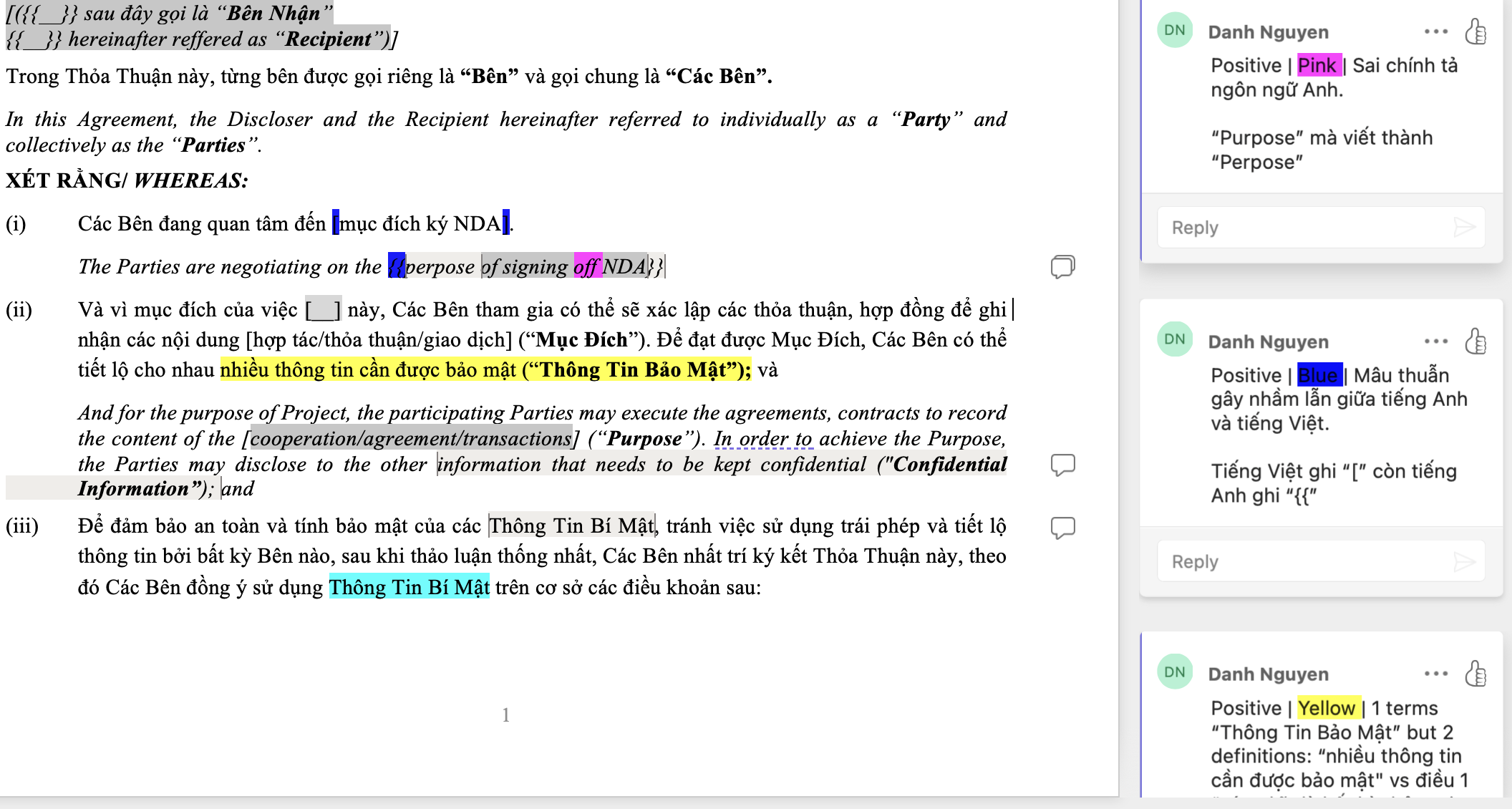Like the Blue 'Mâu thuẫn' comment
1512x809 pixels.
tap(1475, 341)
